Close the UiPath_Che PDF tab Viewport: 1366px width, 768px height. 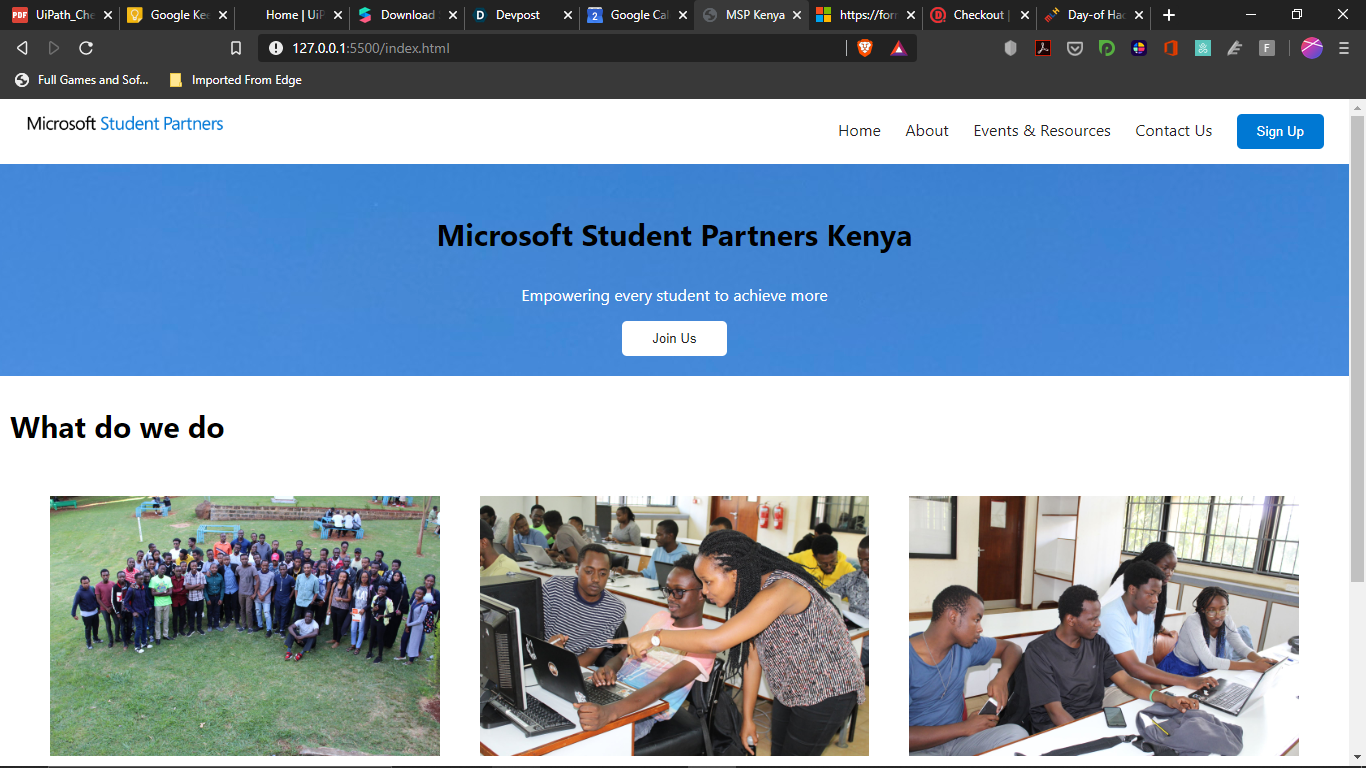(108, 15)
